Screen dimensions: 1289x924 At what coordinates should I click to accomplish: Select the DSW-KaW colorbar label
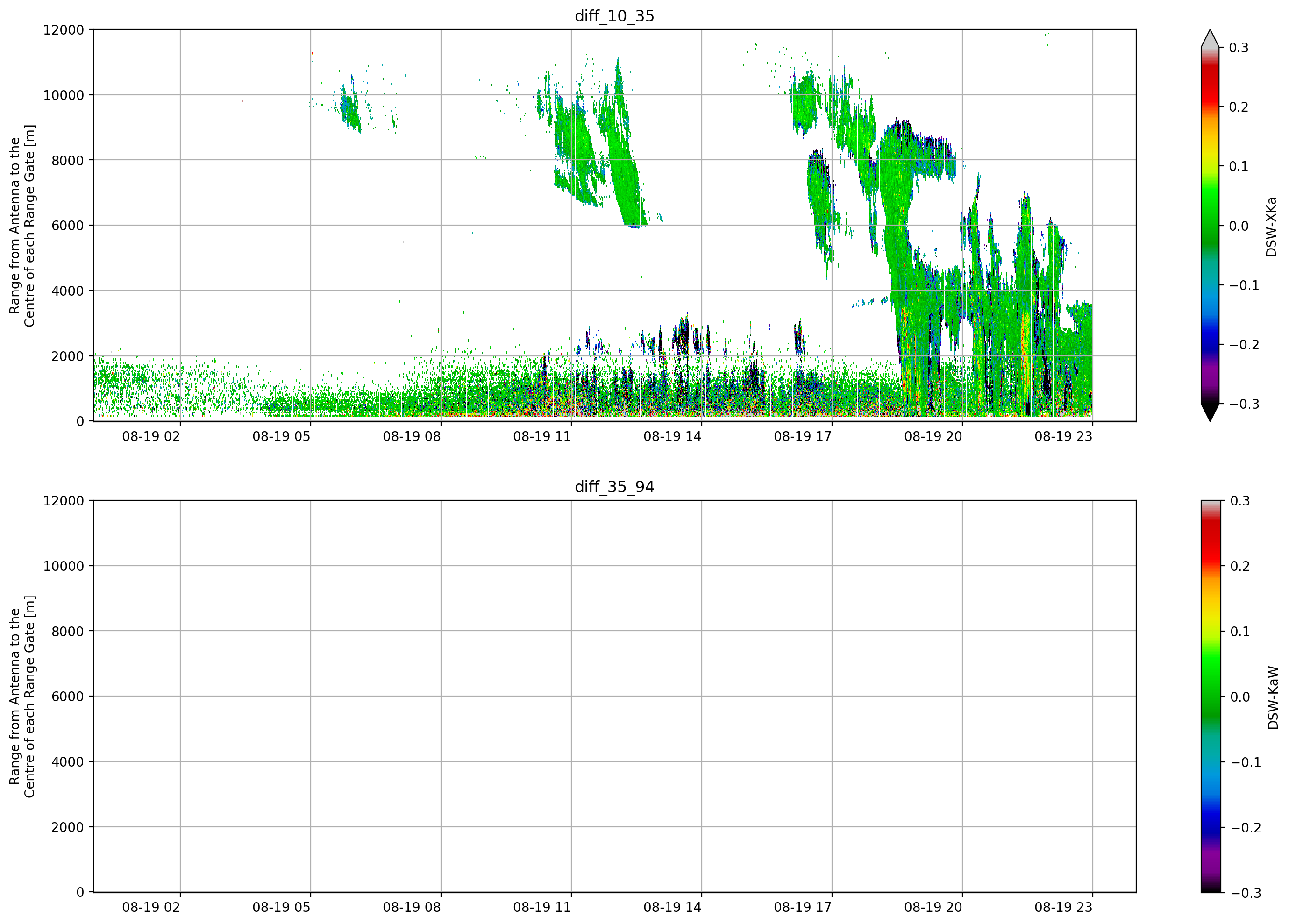[1273, 698]
